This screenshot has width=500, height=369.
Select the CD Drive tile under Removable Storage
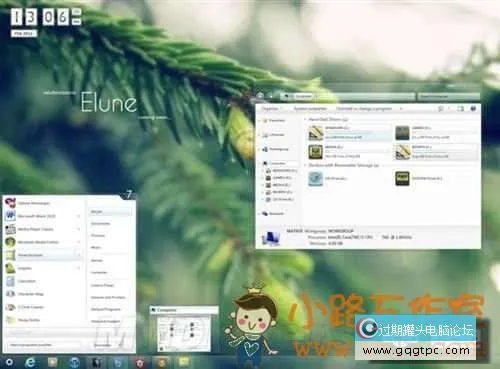click(x=348, y=179)
